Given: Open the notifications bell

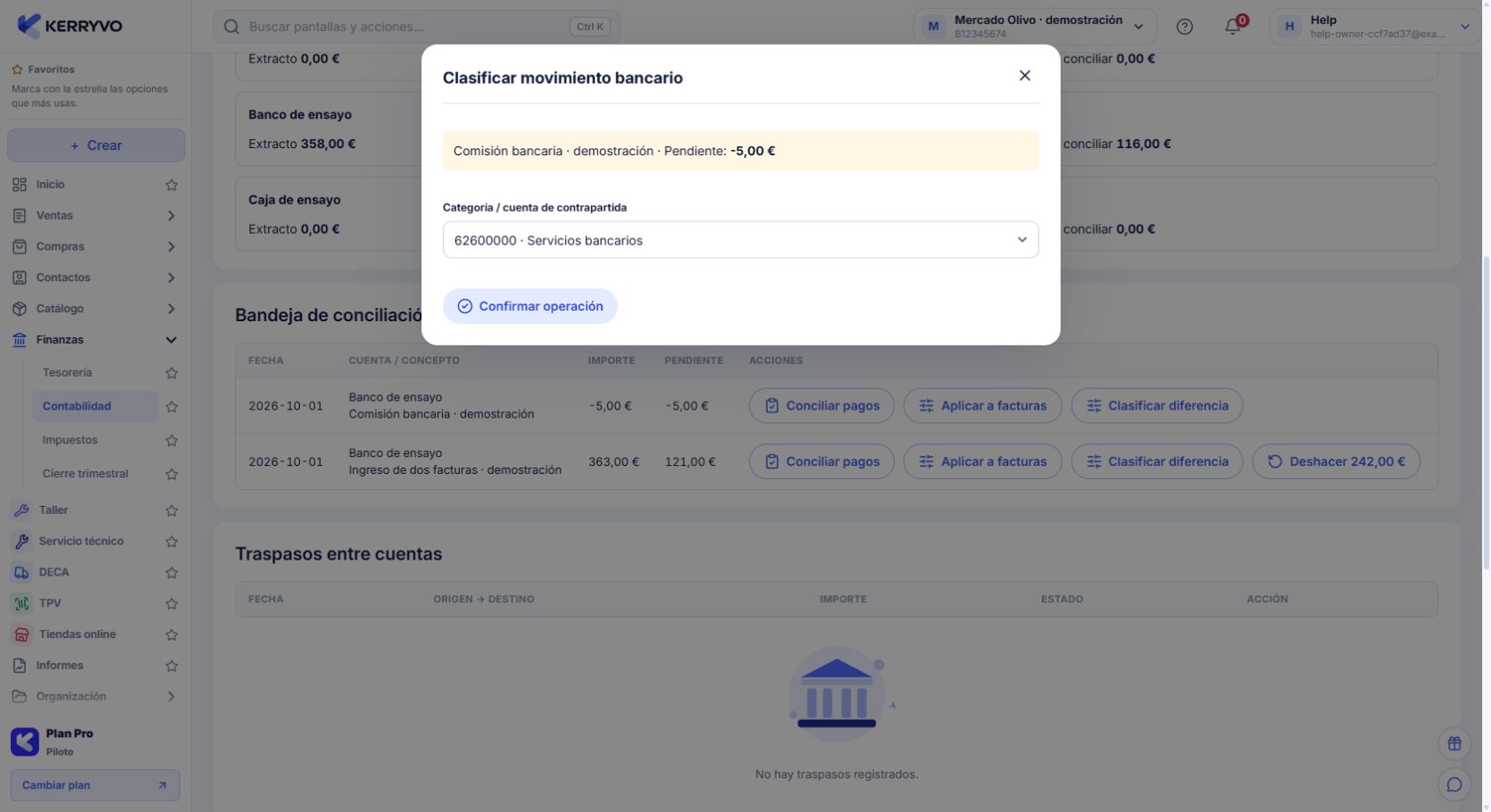Looking at the screenshot, I should tap(1232, 27).
